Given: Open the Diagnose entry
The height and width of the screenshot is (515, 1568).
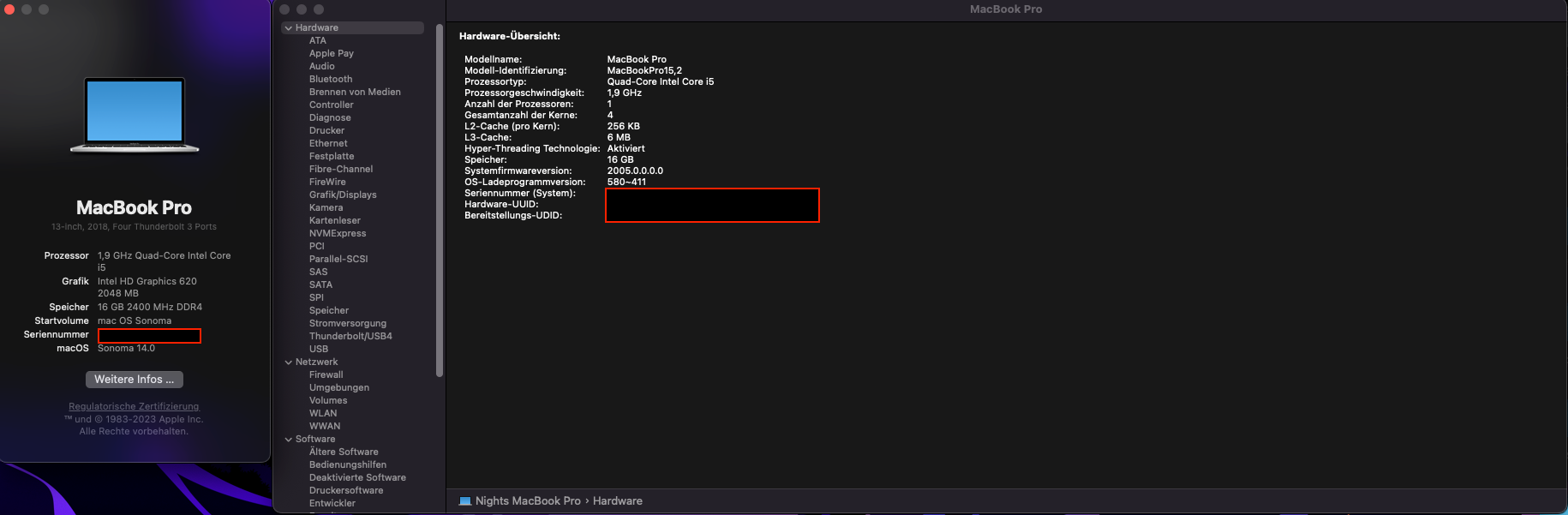Looking at the screenshot, I should coord(330,117).
